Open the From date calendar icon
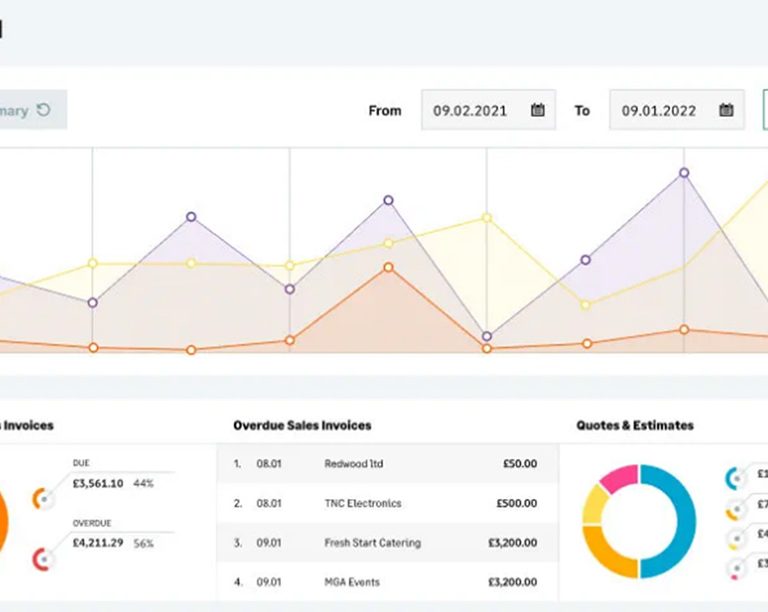The image size is (768, 612). click(538, 110)
